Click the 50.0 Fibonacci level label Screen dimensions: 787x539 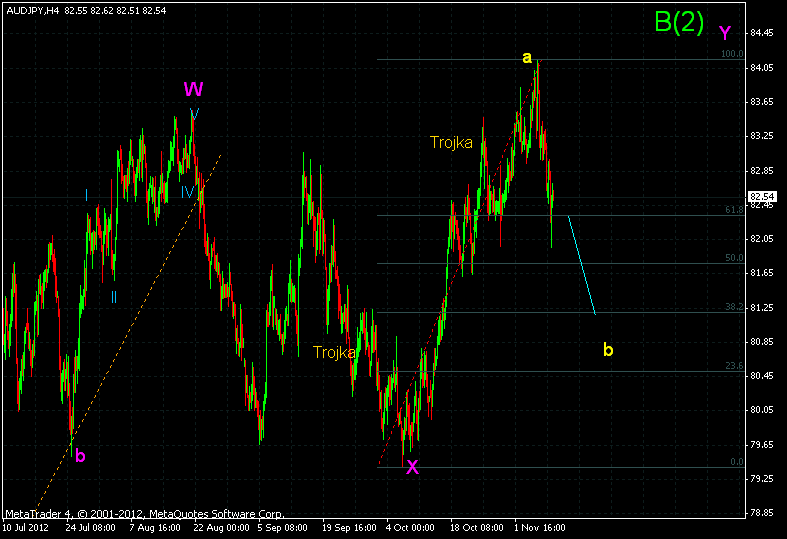click(x=734, y=257)
